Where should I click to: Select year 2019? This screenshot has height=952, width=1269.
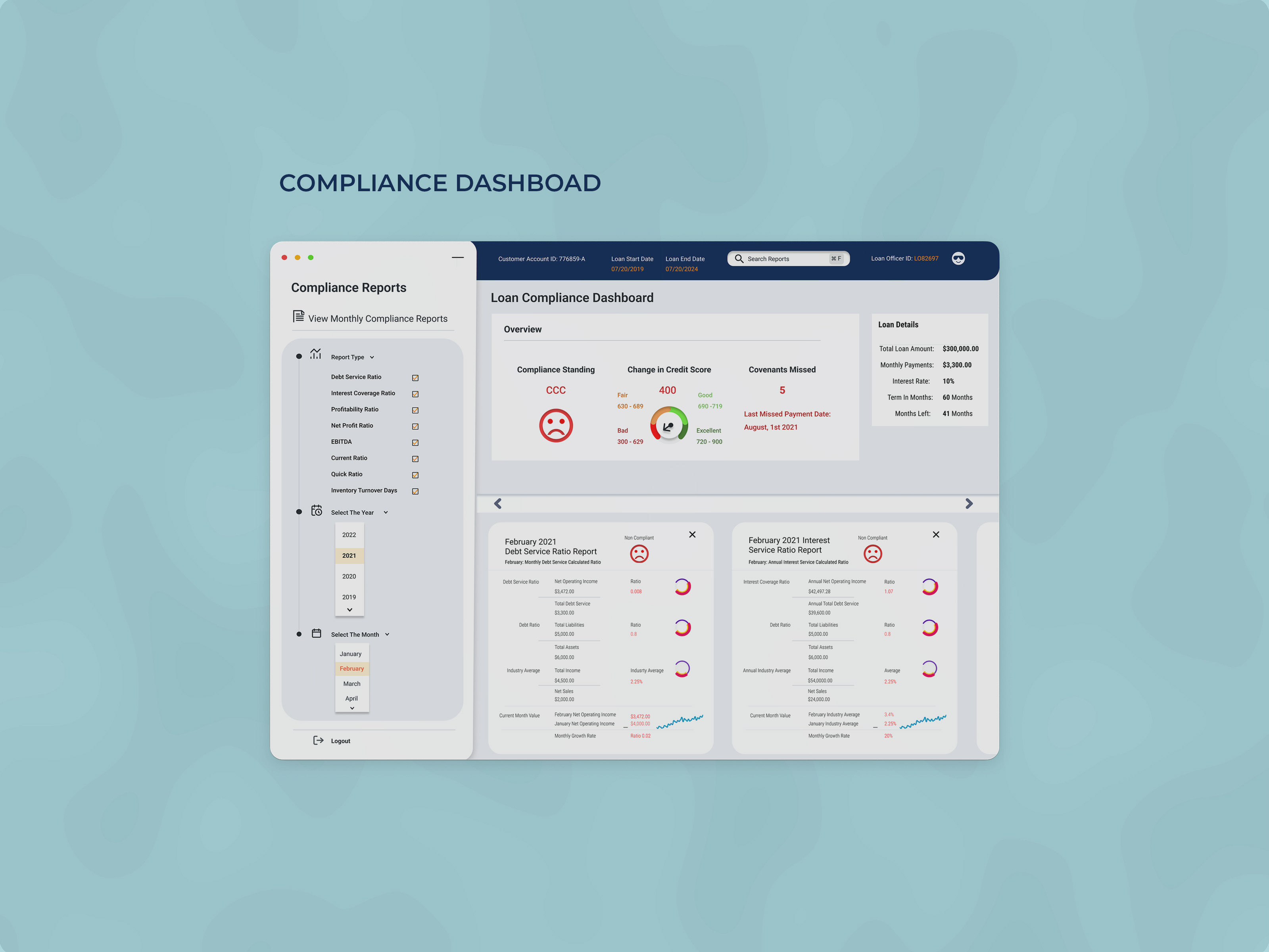(349, 597)
